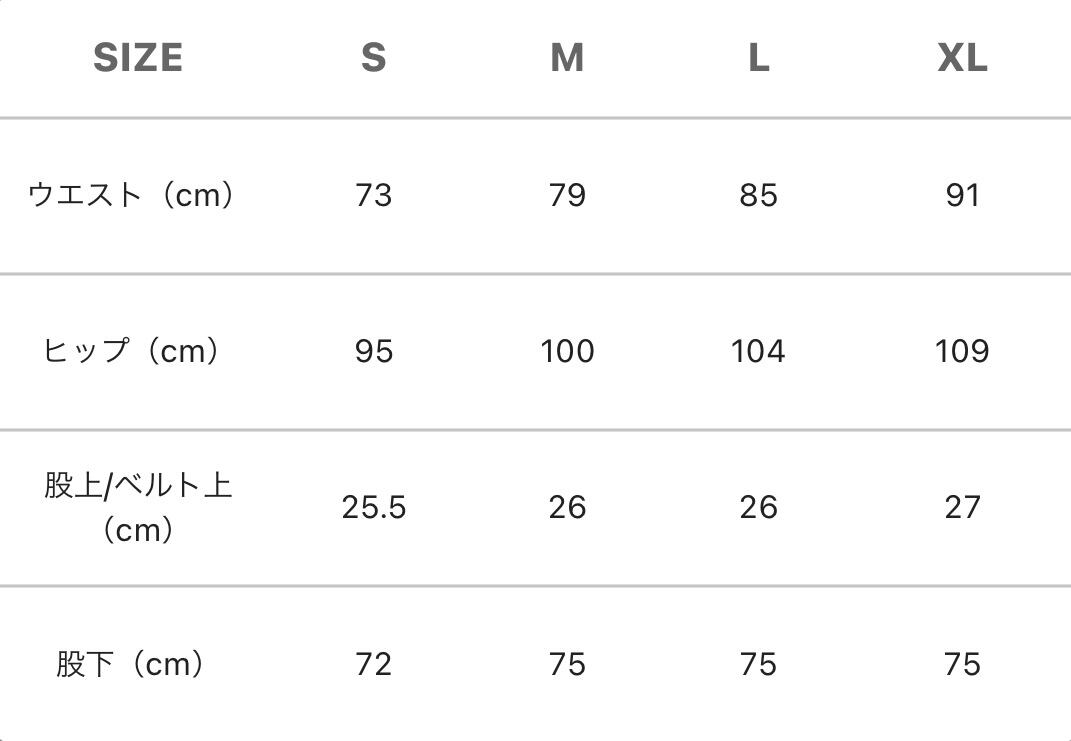Click hip value 100 for size M

[x=567, y=351]
